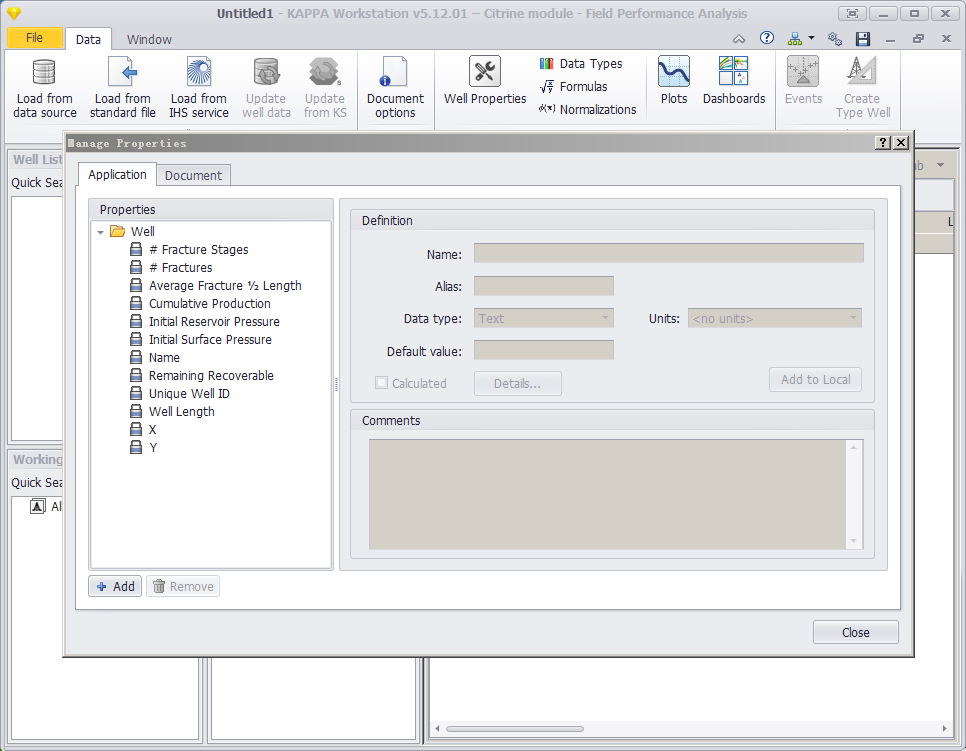Click the save disk icon
Screen dimensions: 966x751
pyautogui.click(x=862, y=39)
